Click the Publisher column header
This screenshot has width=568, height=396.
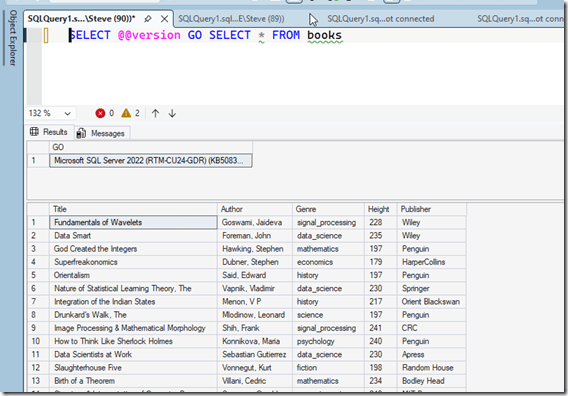pyautogui.click(x=432, y=209)
